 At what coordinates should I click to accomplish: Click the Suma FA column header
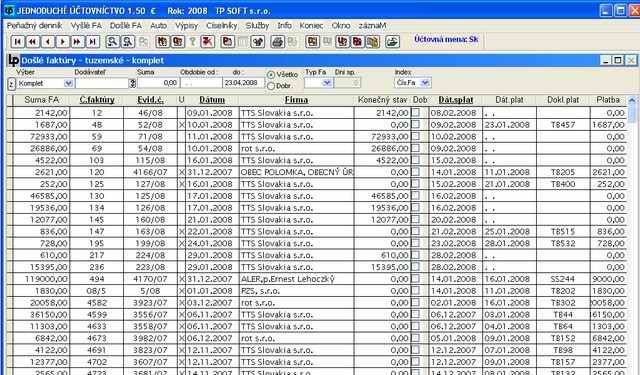41,100
